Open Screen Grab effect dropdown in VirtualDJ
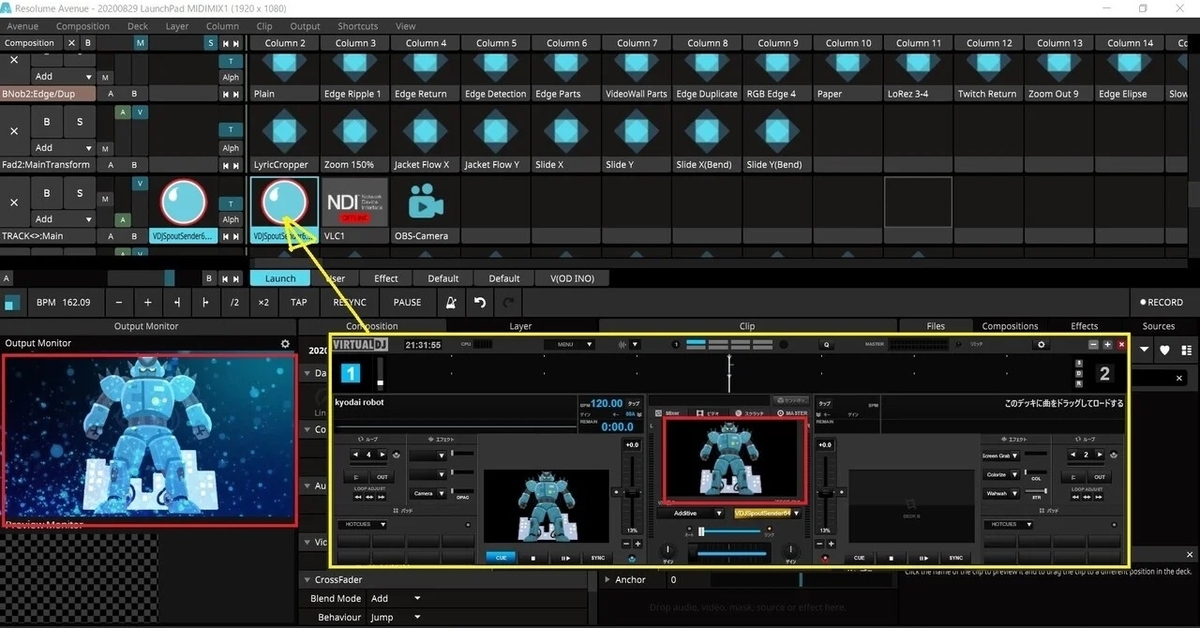 click(1001, 456)
